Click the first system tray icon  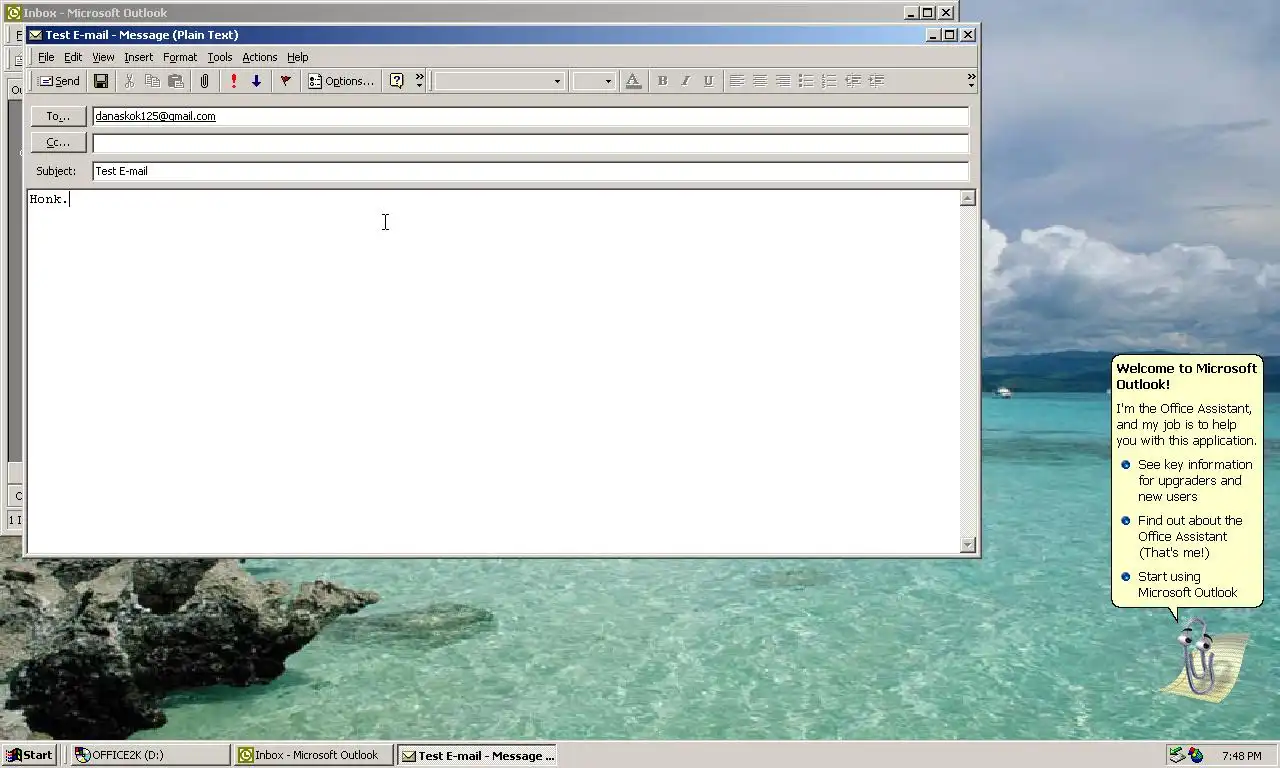tap(1177, 755)
